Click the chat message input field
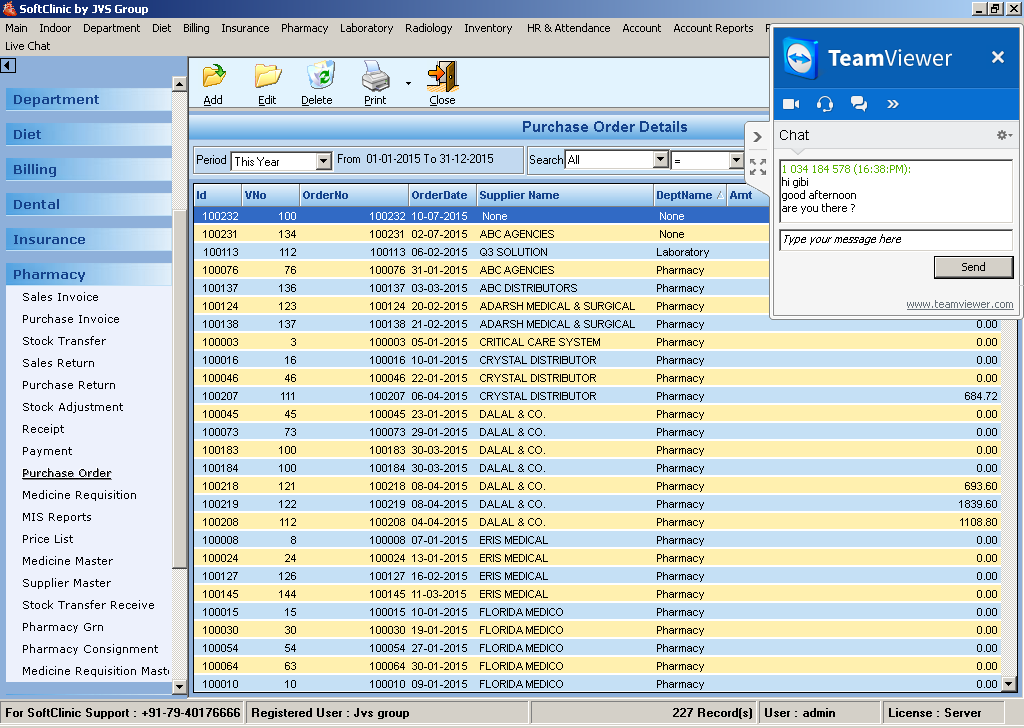Image resolution: width=1024 pixels, height=728 pixels. point(895,240)
